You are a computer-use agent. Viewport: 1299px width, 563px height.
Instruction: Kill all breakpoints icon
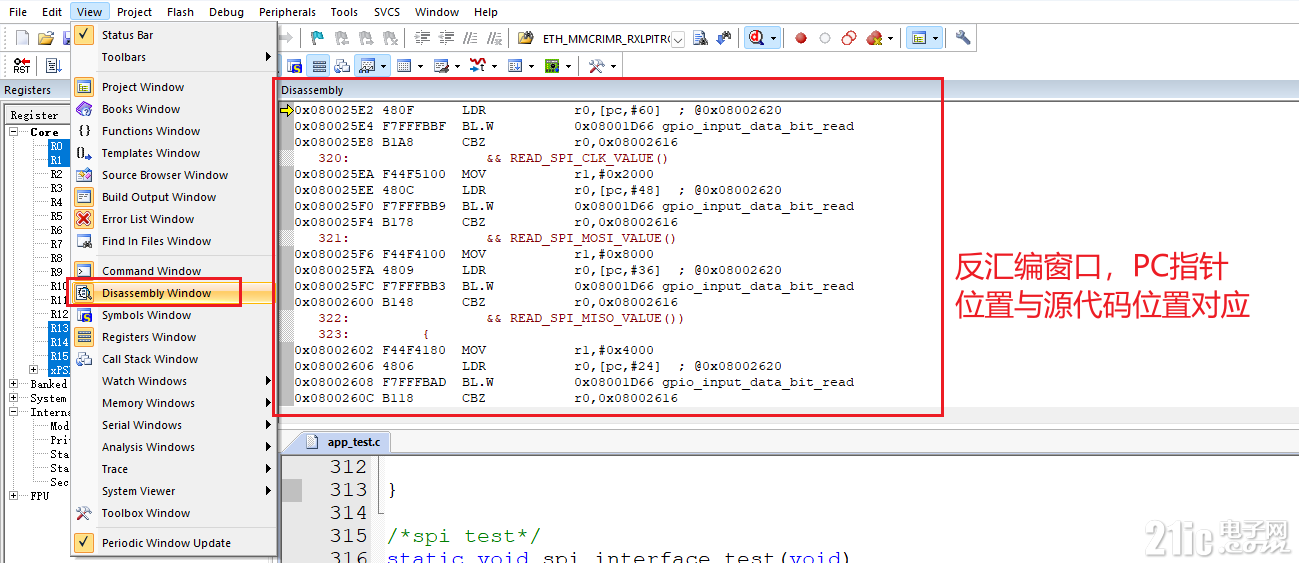click(x=874, y=38)
